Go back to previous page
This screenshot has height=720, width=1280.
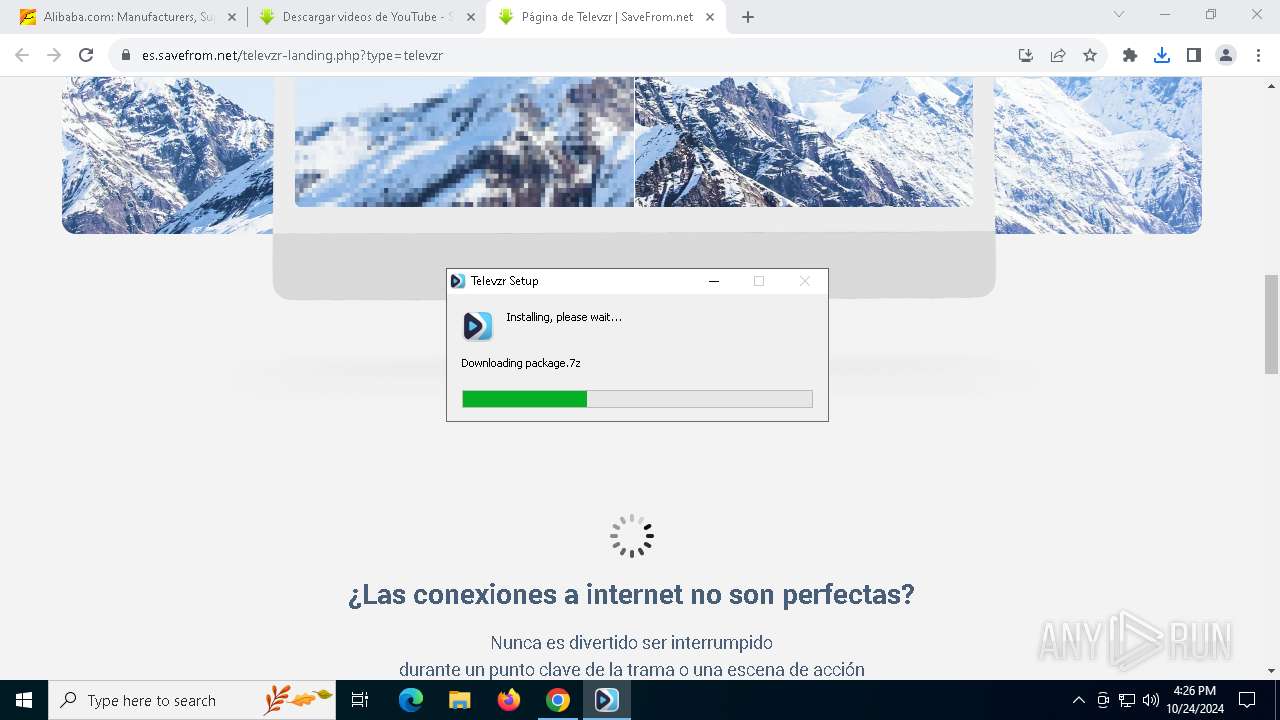pos(22,55)
